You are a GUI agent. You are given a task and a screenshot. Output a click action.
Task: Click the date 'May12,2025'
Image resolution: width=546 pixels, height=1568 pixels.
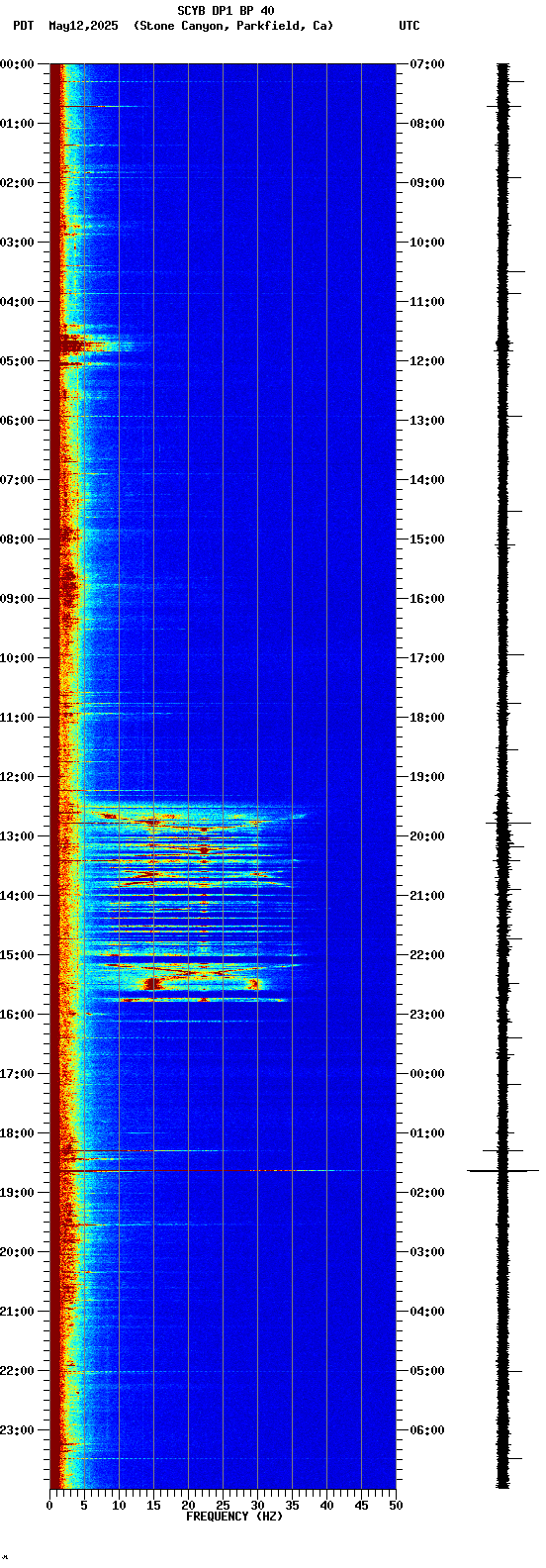[82, 26]
